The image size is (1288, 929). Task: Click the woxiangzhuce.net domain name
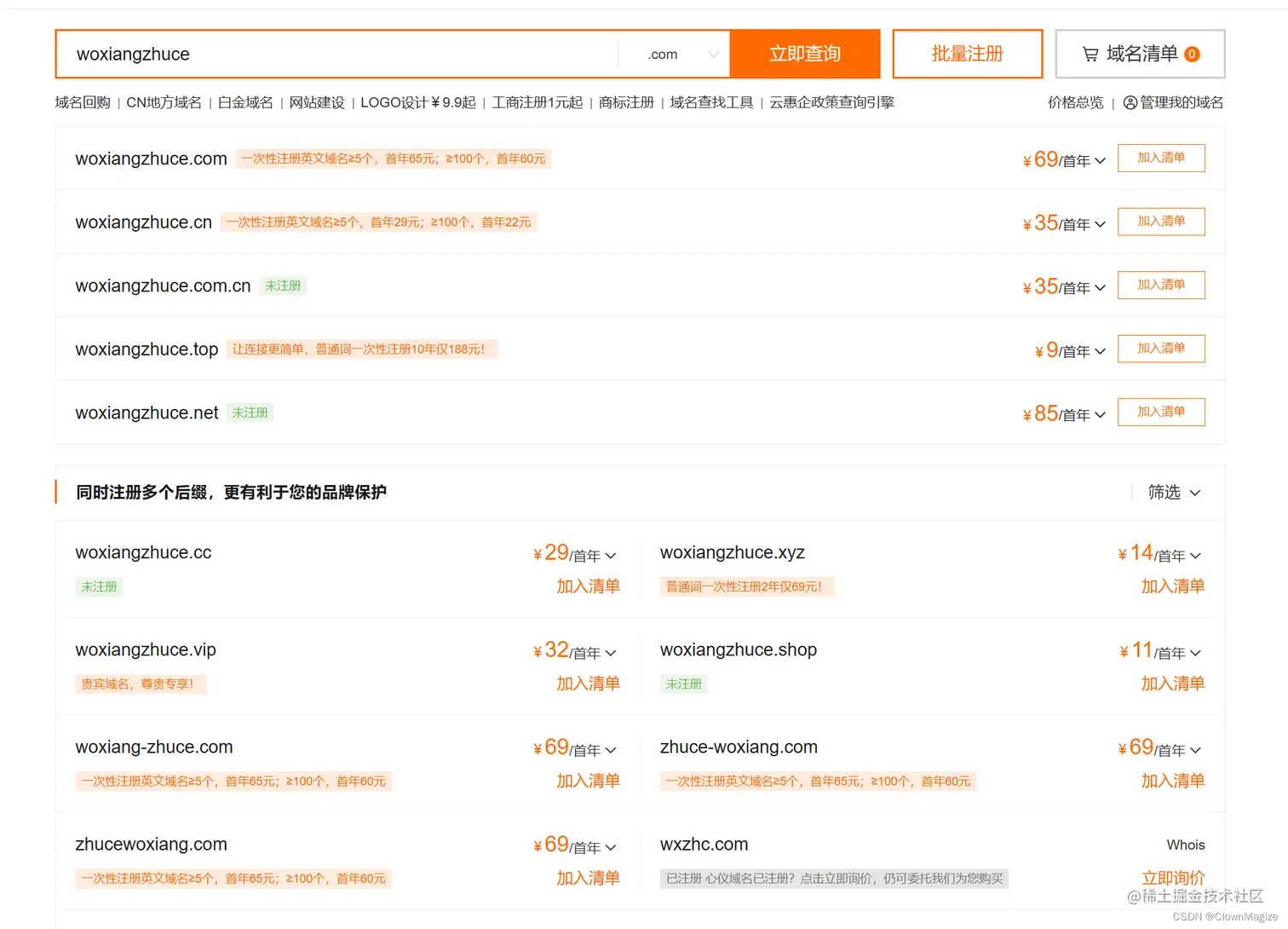147,413
